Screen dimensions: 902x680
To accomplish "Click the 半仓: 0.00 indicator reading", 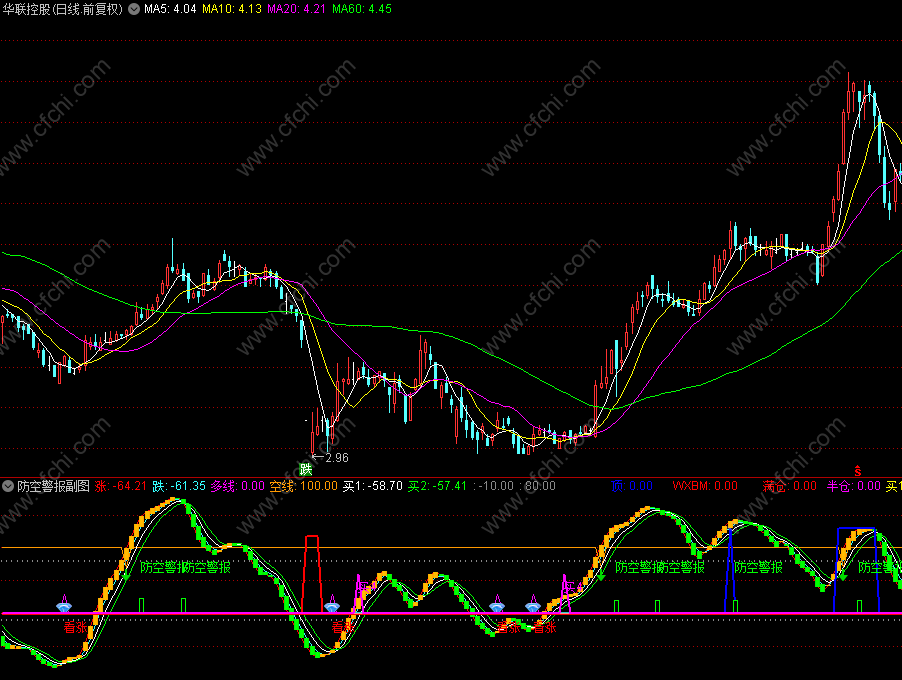I will point(854,486).
